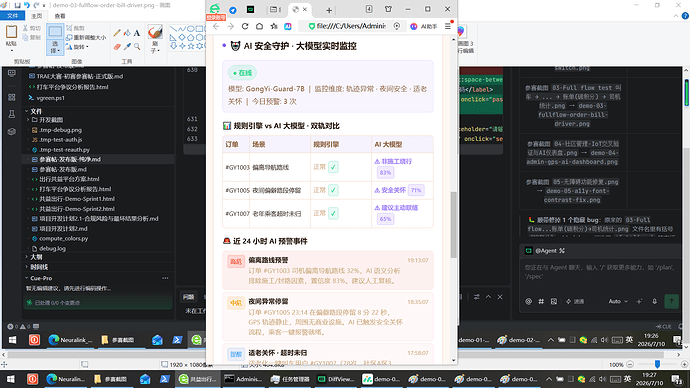
Task: Click the AI助手 button in the browser toolbar
Action: [424, 26]
